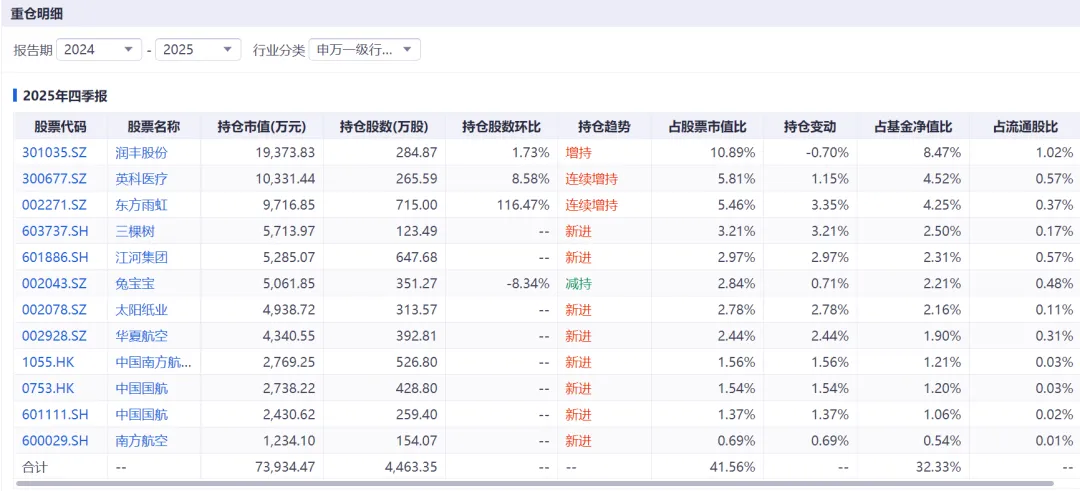Open stock name 兔宝宝
This screenshot has width=1080, height=491.
(x=135, y=284)
